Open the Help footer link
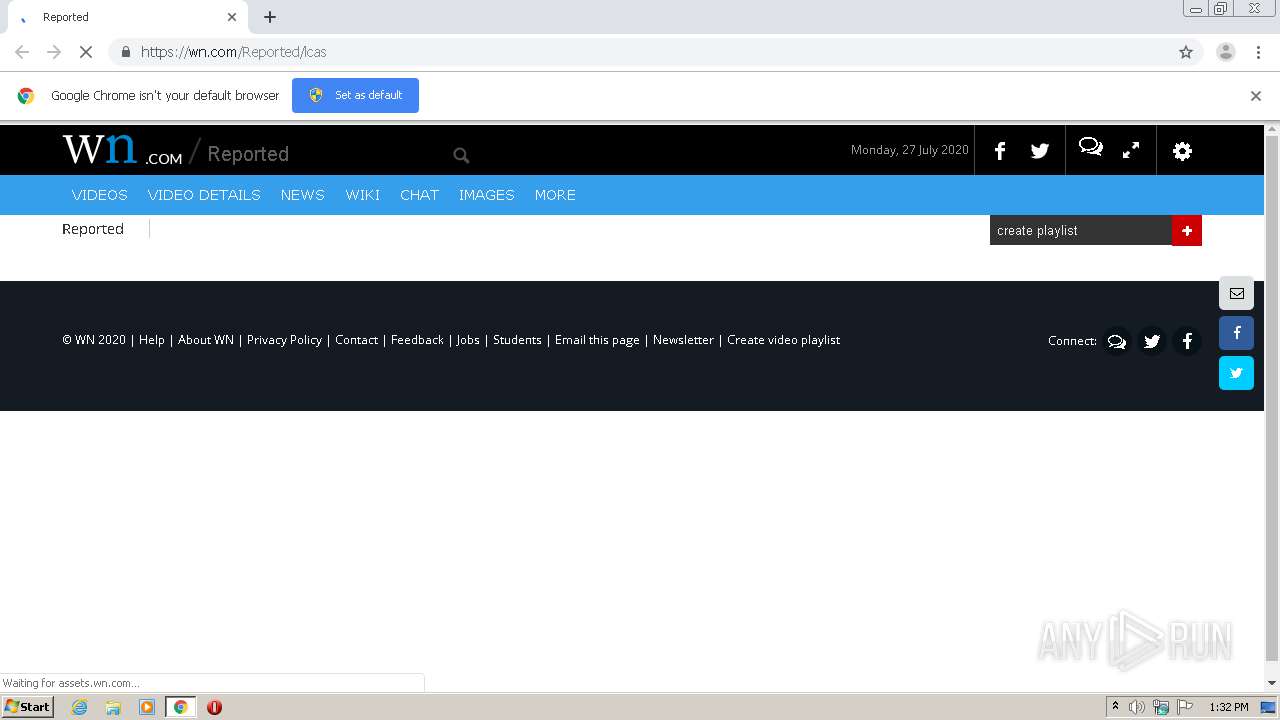Viewport: 1280px width, 720px height. click(x=152, y=340)
